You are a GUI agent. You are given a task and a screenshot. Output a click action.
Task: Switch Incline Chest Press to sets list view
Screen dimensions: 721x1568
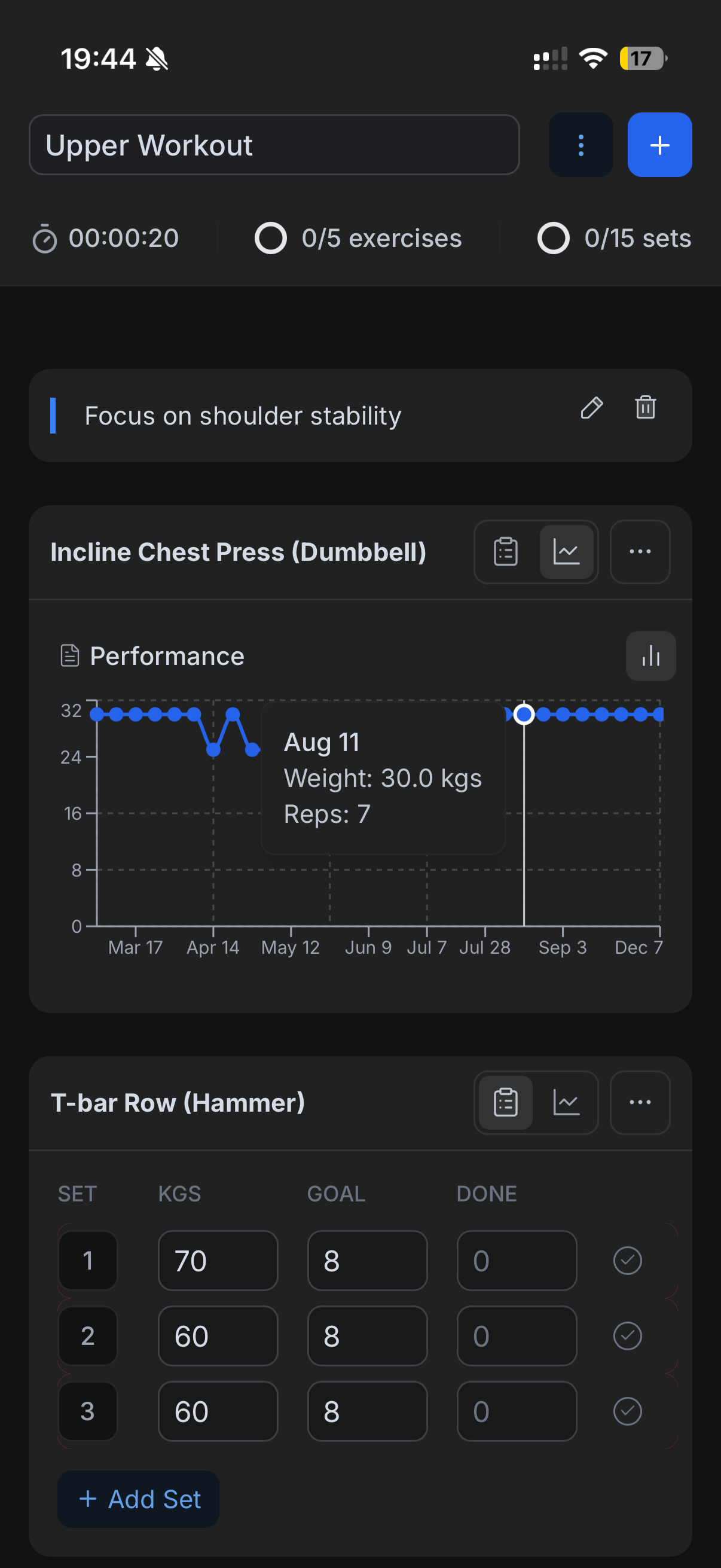[x=505, y=552]
